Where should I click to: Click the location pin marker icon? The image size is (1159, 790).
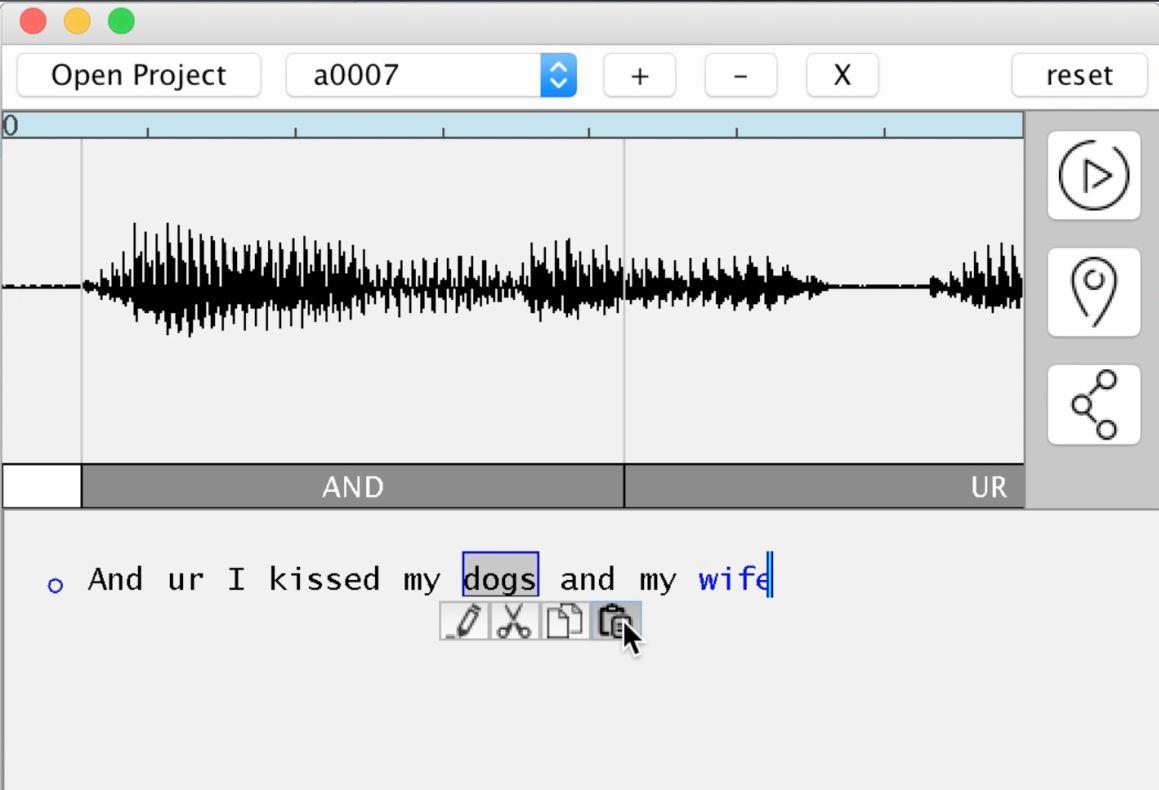point(1093,292)
